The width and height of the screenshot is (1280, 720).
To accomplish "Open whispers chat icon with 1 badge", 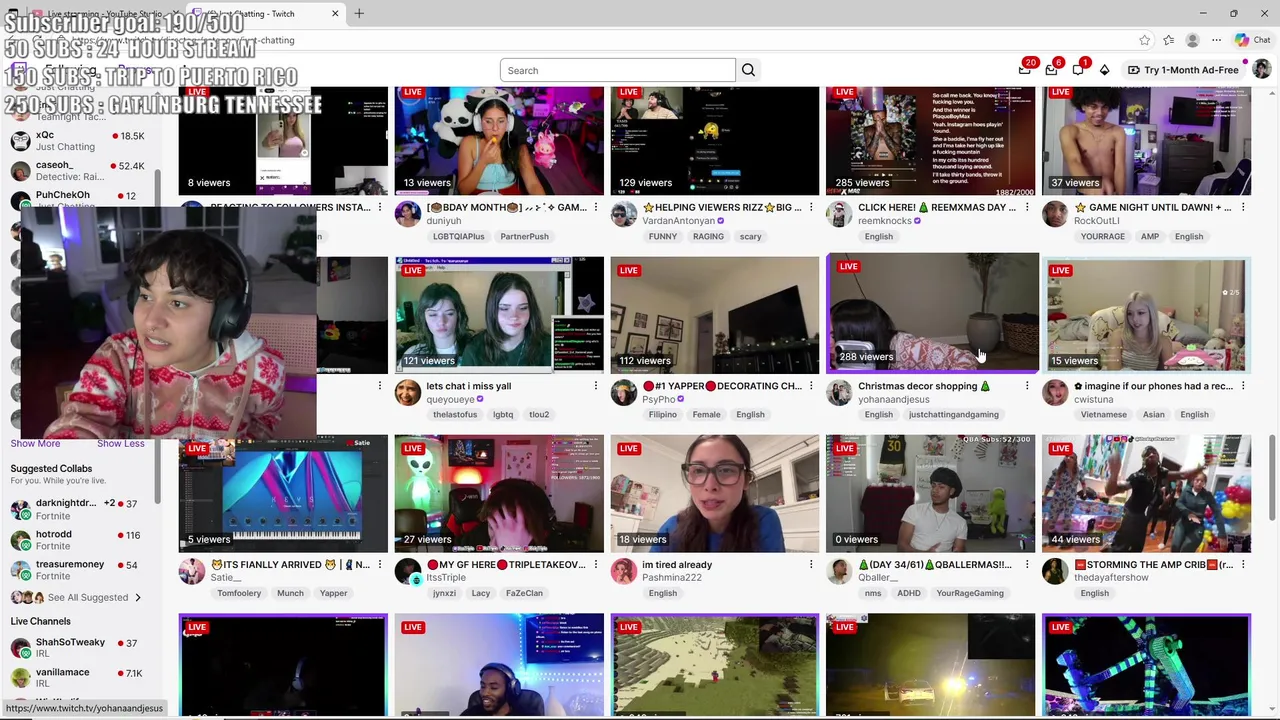I will tap(1078, 70).
